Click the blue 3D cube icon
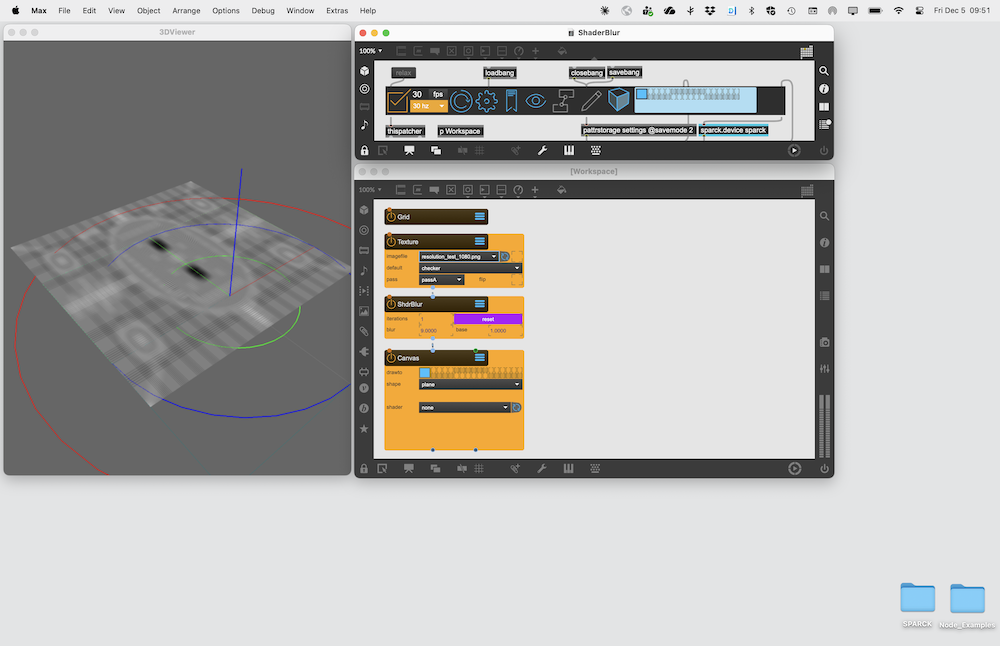This screenshot has height=646, width=1000. (x=619, y=100)
